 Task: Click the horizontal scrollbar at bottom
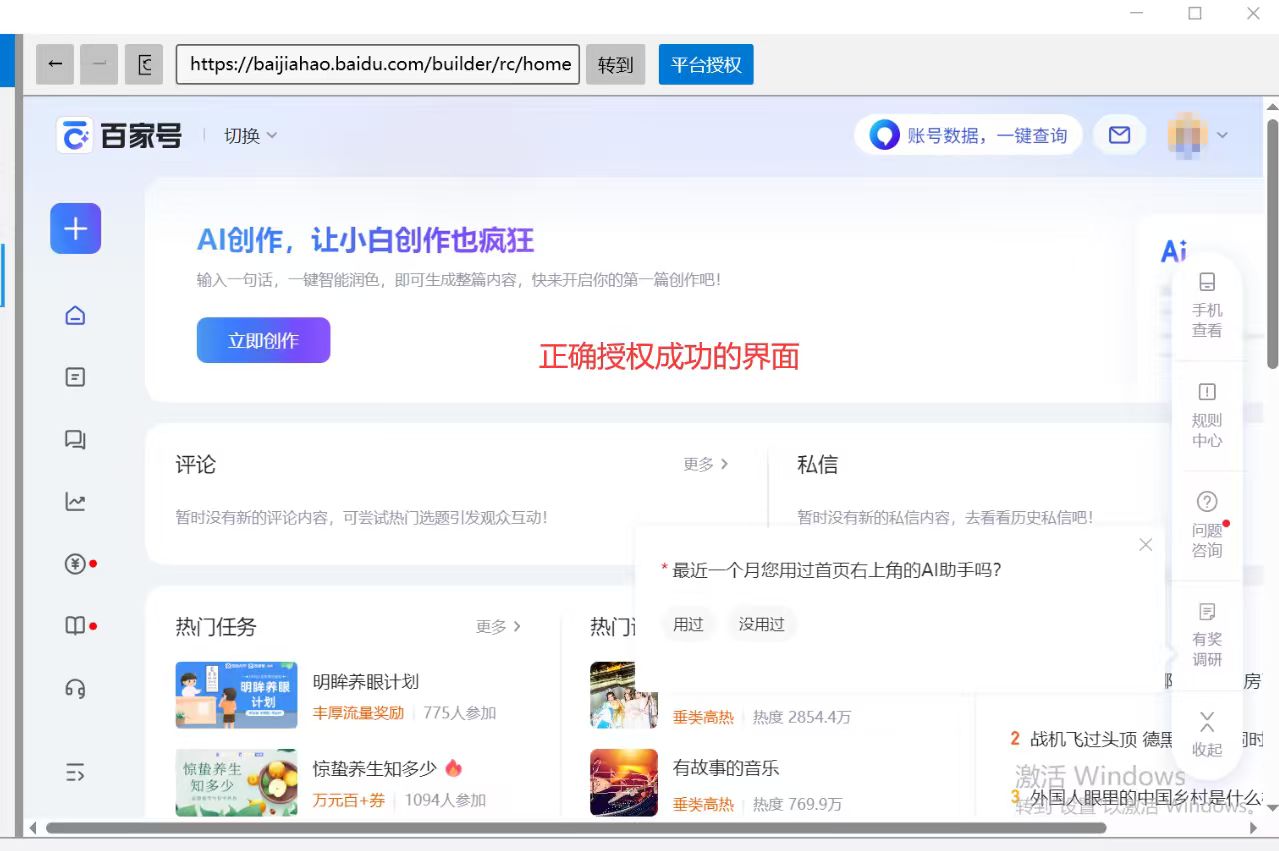click(x=575, y=828)
